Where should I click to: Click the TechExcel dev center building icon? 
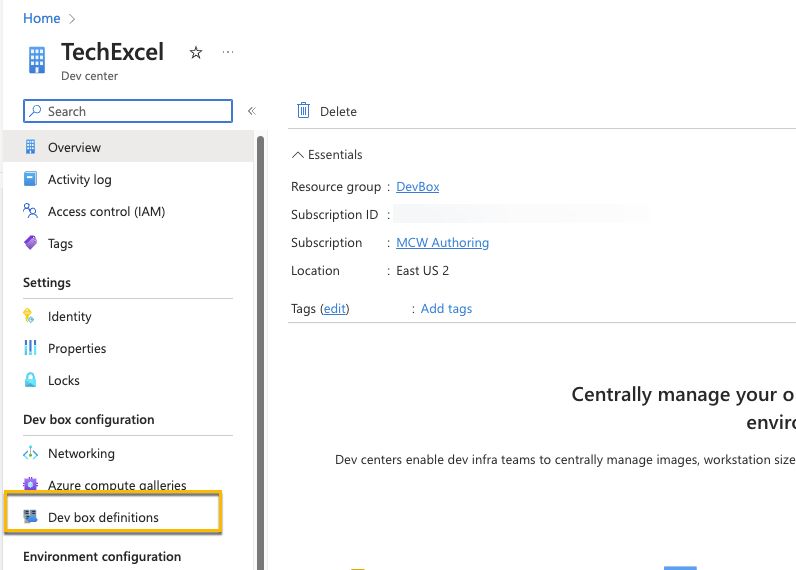[37, 60]
